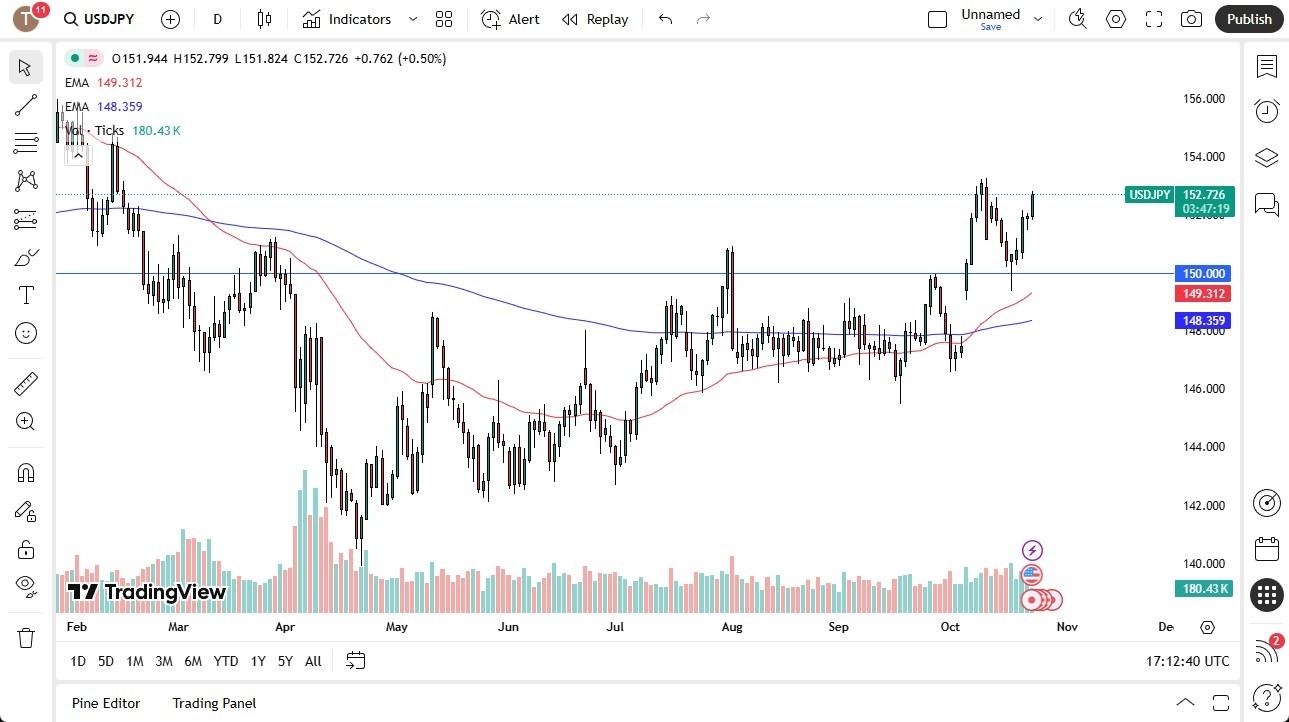1289x722 pixels.
Task: Open the Trading Panel tab
Action: (213, 703)
